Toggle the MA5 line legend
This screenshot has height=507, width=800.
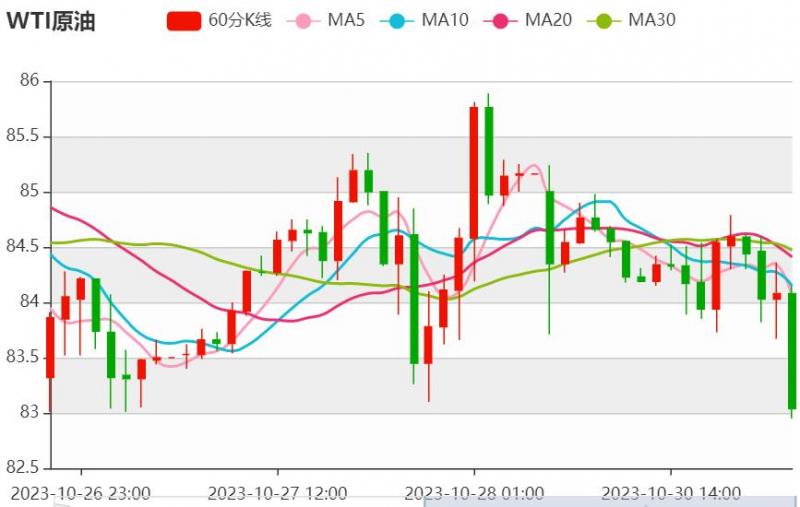326,20
